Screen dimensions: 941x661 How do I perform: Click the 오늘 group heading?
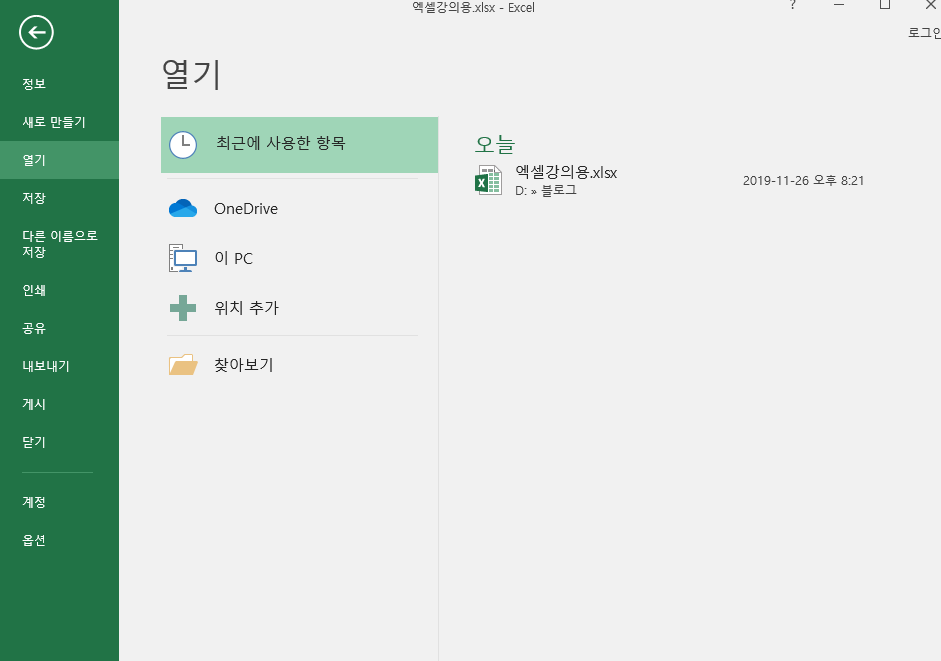pos(495,144)
